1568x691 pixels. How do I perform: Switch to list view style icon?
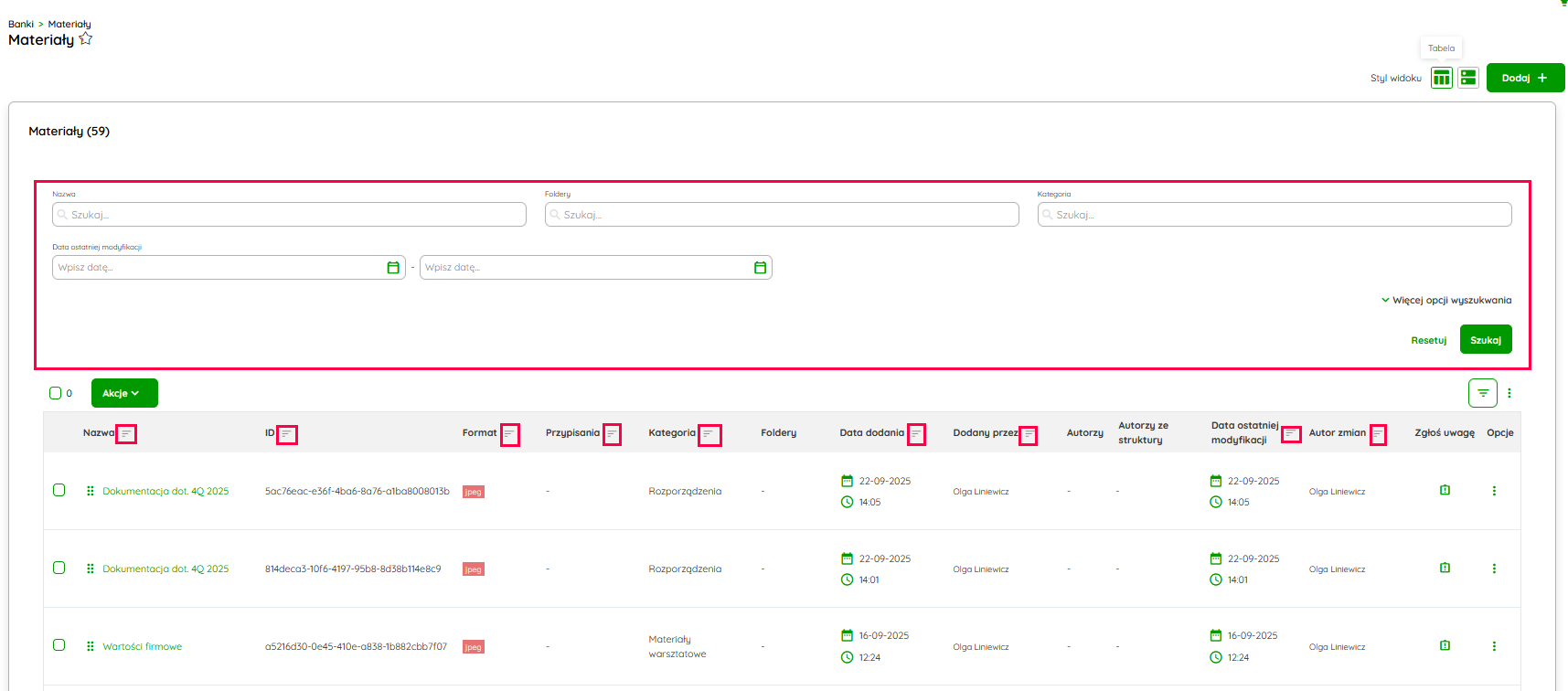click(x=1468, y=78)
